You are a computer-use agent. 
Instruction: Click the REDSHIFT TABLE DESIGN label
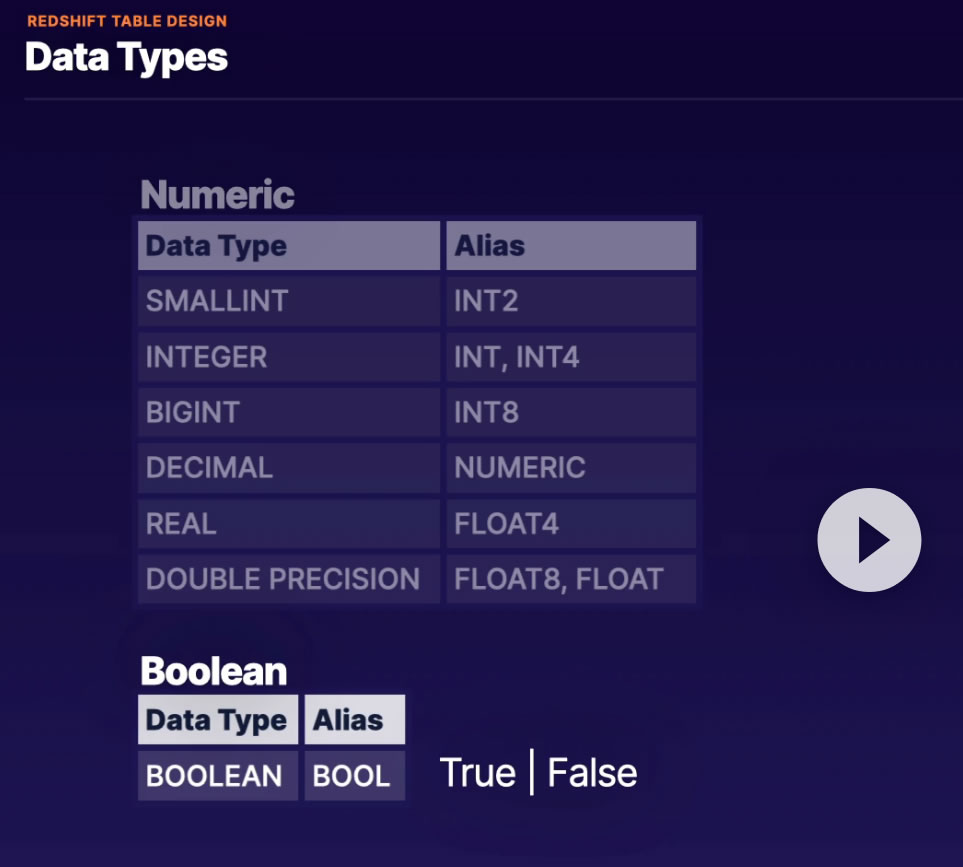click(x=127, y=21)
